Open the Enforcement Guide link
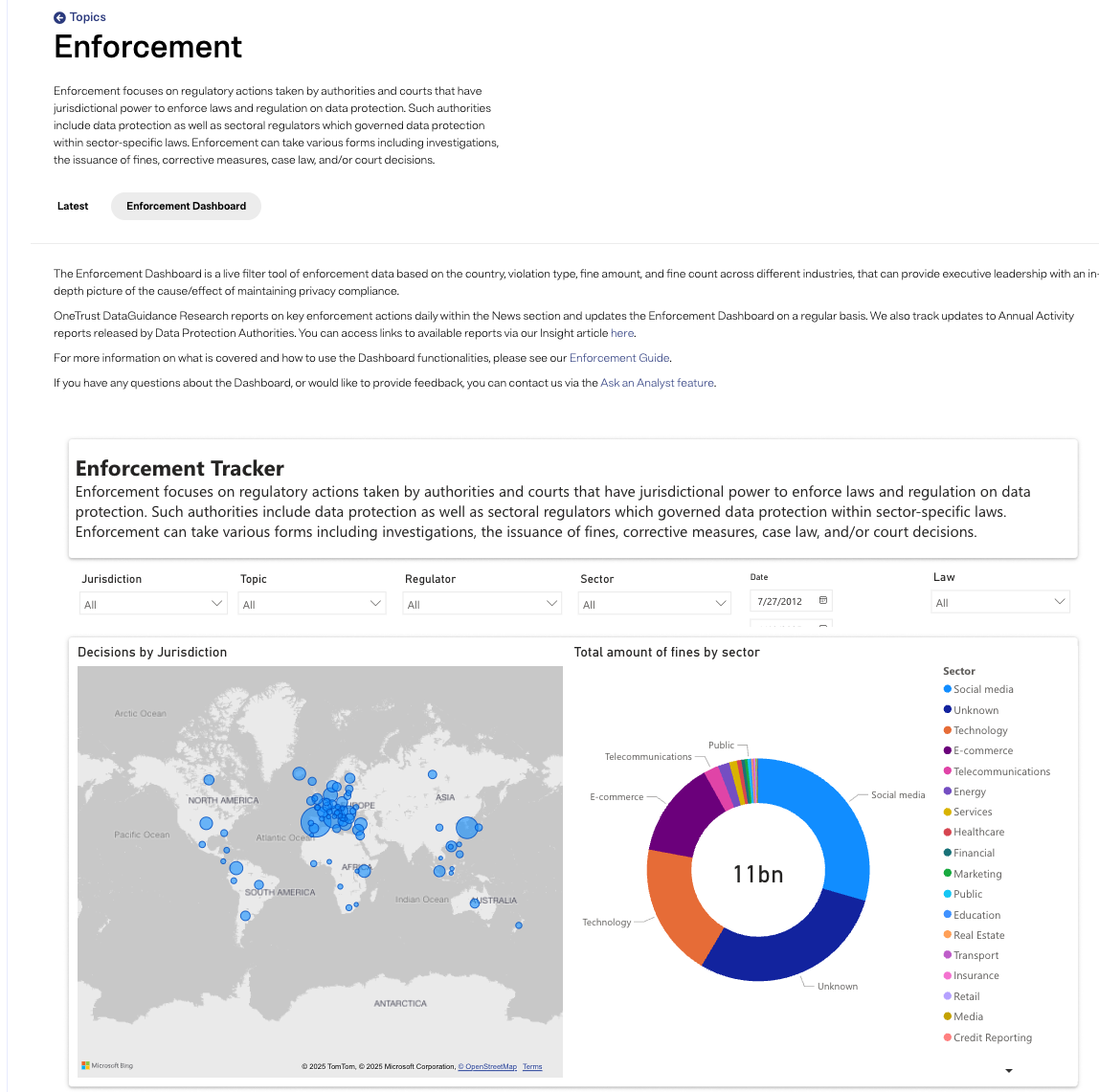Screen dimensions: 1099x1092 point(618,357)
